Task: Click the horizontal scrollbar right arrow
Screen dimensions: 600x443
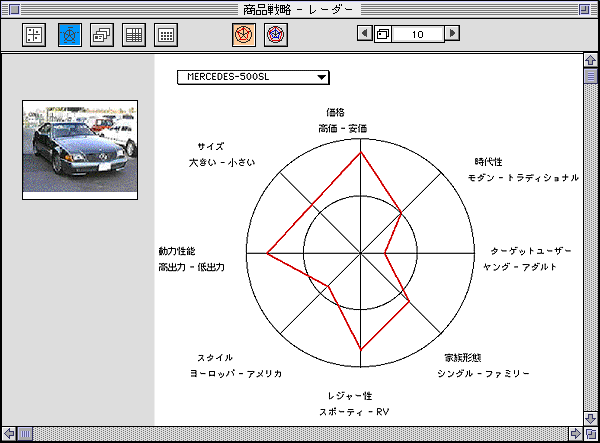Action: [575, 434]
